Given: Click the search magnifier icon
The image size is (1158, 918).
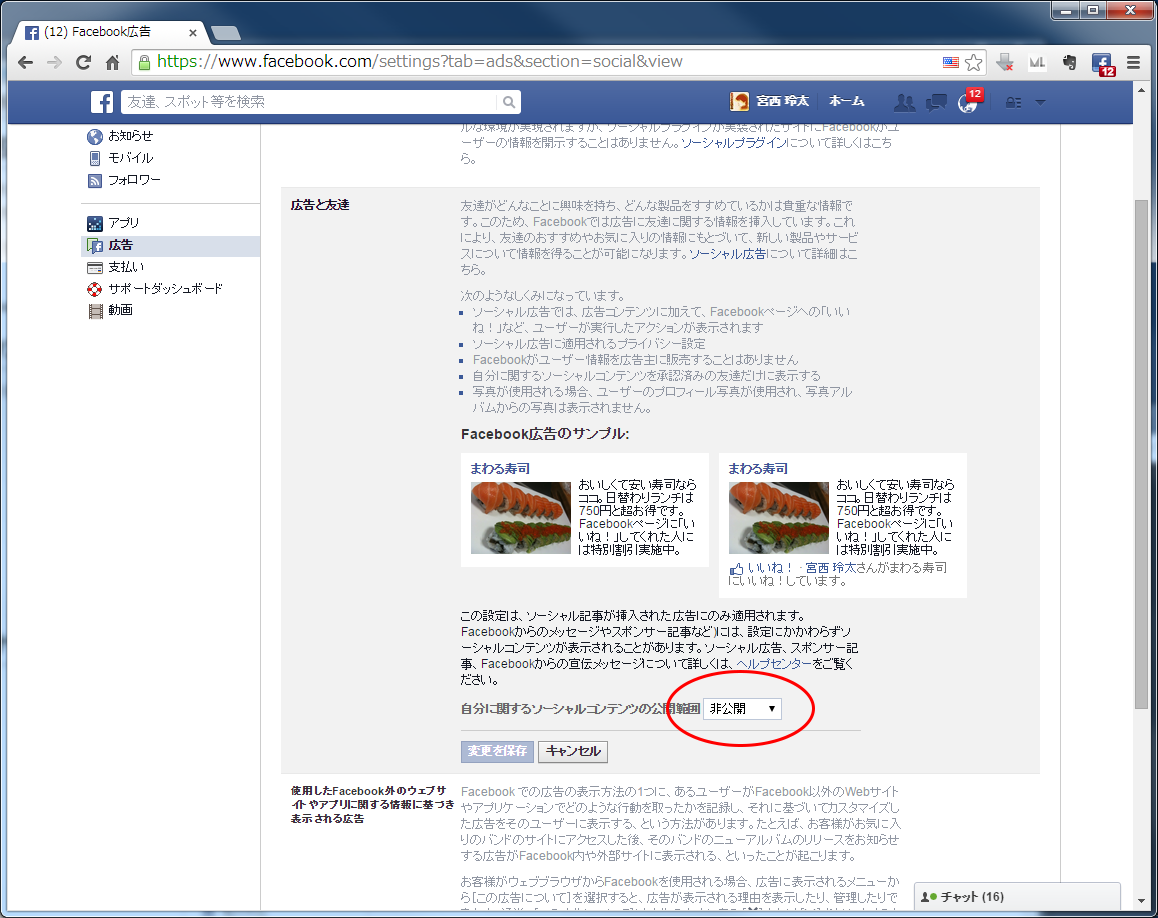Looking at the screenshot, I should [509, 102].
